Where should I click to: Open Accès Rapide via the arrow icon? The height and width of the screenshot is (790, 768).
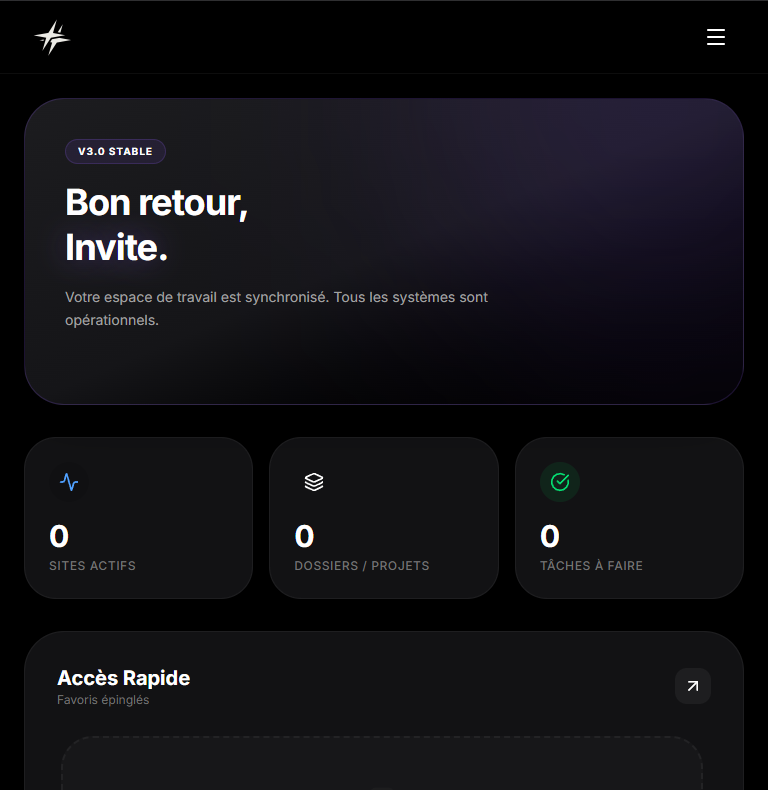[693, 686]
